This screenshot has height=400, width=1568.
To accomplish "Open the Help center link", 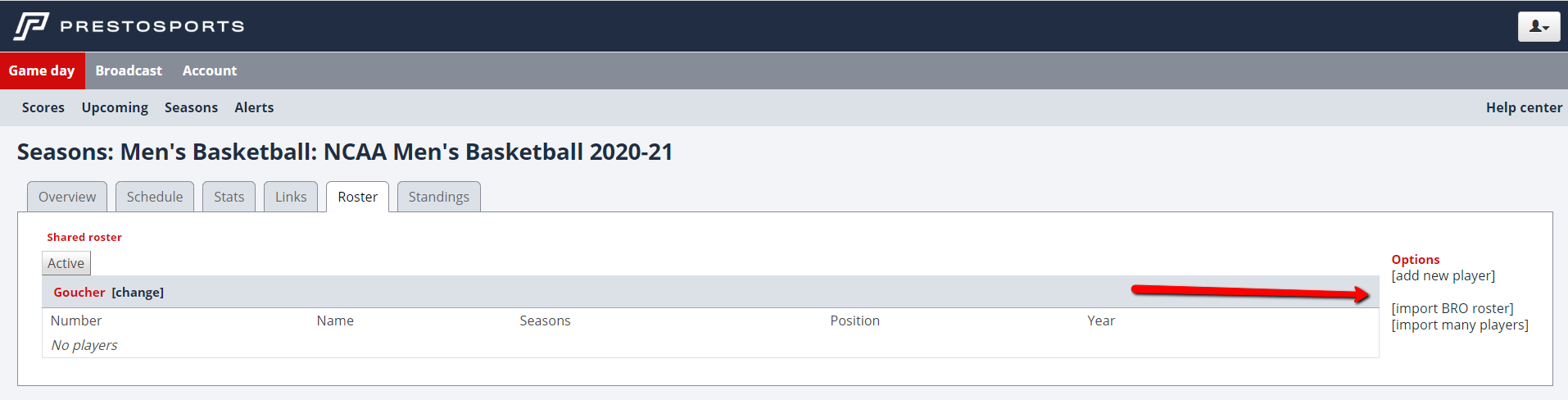I will point(1524,107).
